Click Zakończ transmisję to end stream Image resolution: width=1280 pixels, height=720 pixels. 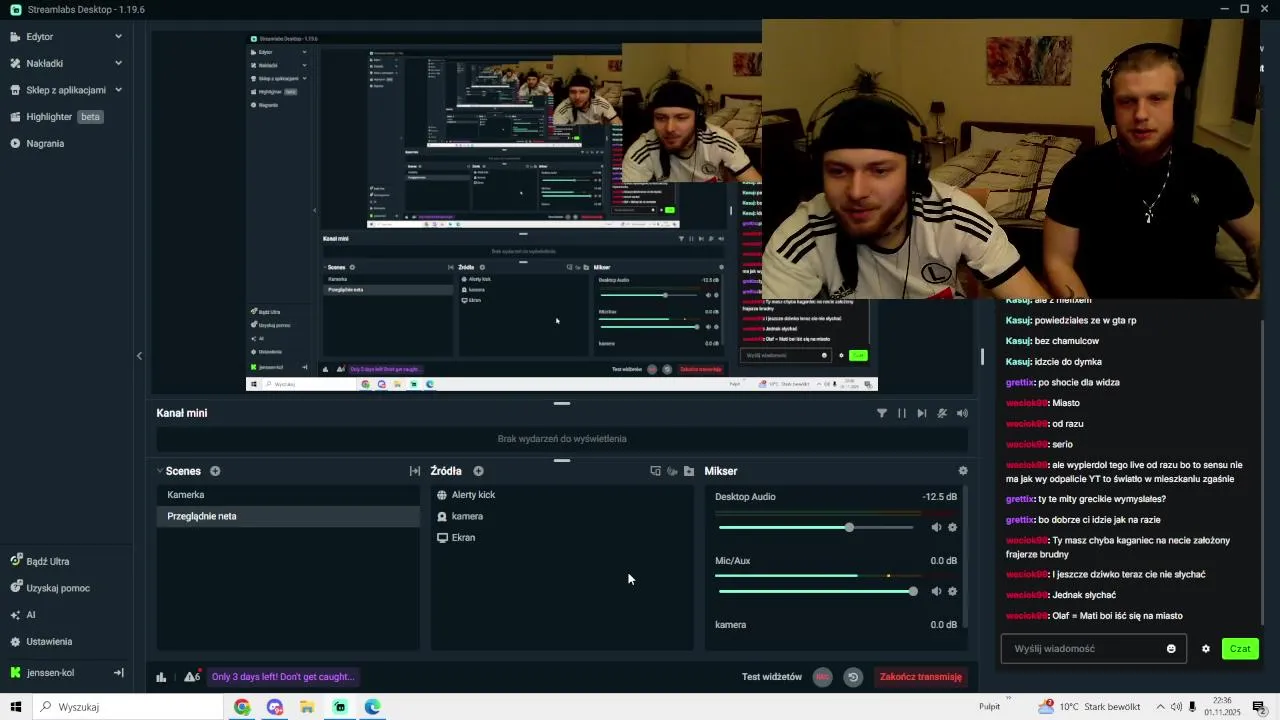click(921, 677)
